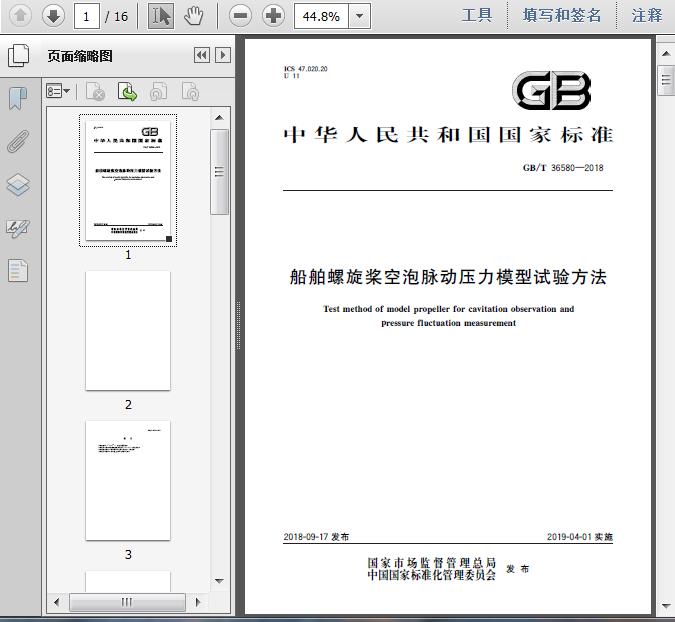The image size is (675, 622).
Task: Open the Attachments paperclip panel
Action: pyautogui.click(x=18, y=141)
